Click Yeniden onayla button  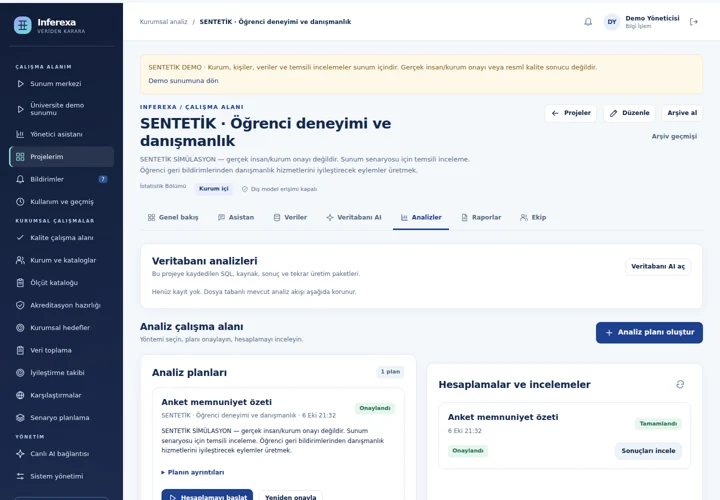pos(291,496)
